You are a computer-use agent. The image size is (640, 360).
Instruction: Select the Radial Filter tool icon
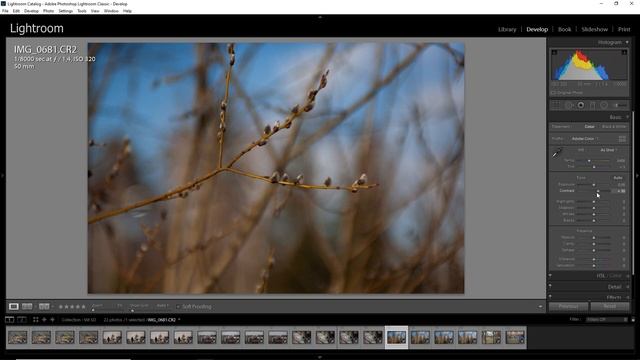coord(604,105)
